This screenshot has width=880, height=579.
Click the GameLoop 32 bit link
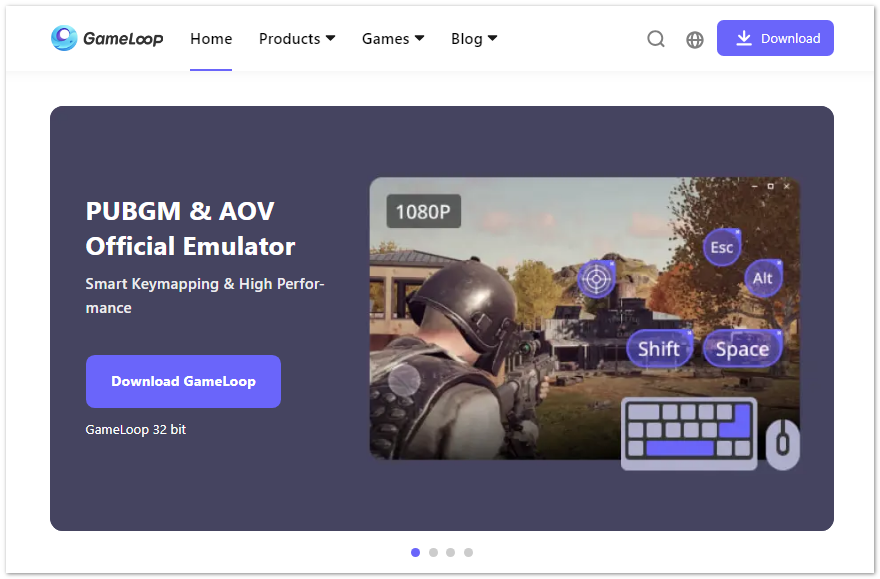(136, 430)
